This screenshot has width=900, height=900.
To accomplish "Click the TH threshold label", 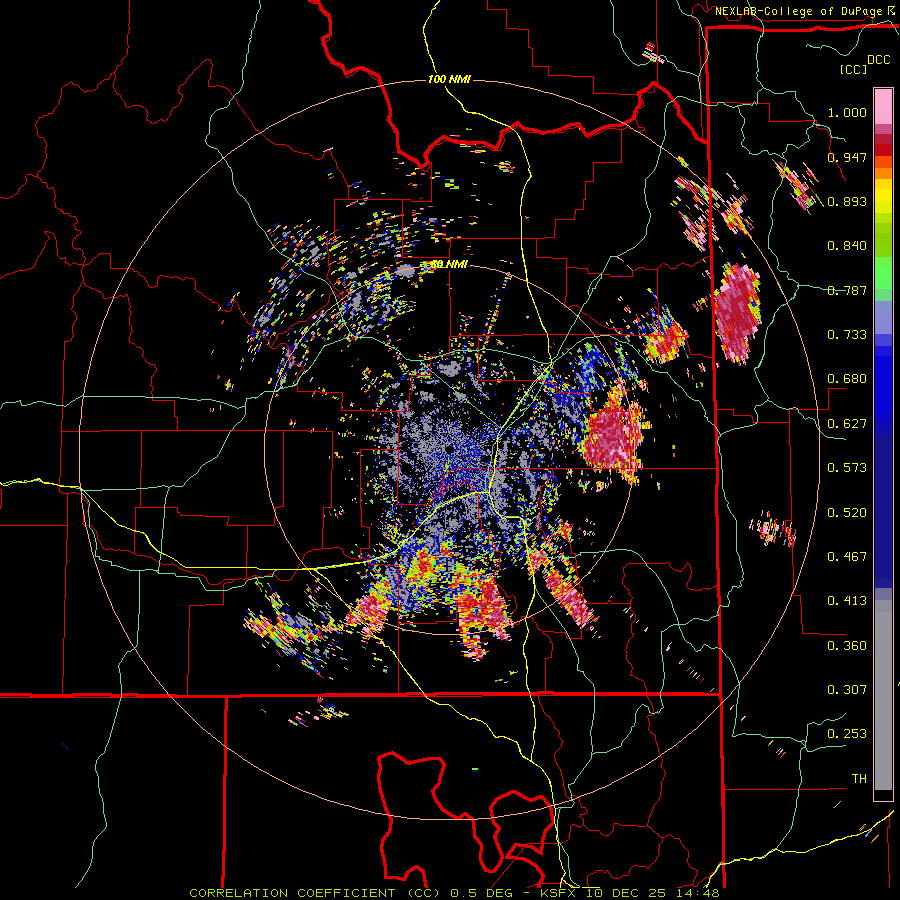I will [x=859, y=779].
